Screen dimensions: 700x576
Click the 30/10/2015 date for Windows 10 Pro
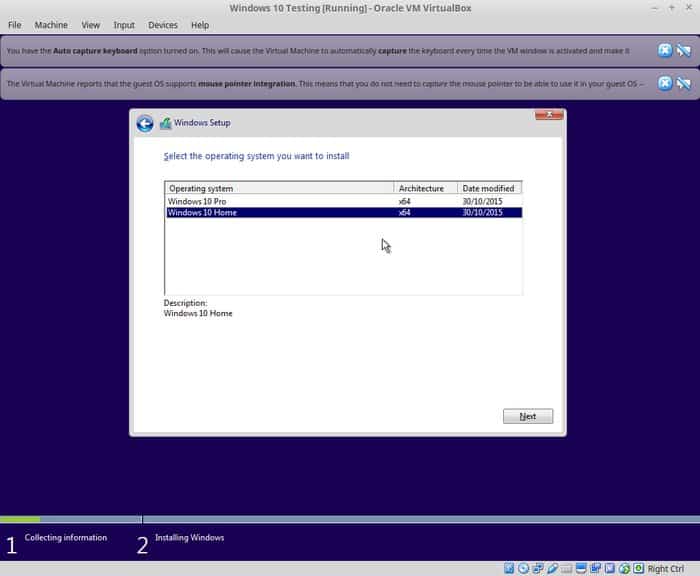tap(483, 201)
